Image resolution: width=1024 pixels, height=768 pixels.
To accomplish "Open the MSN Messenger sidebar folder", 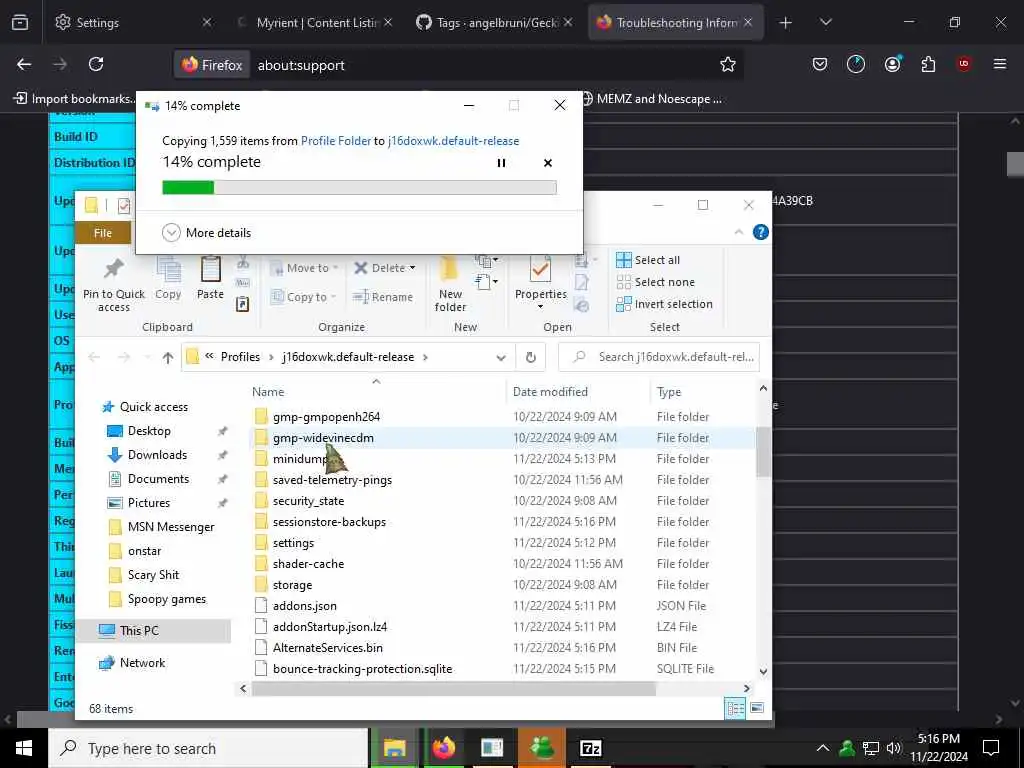I will [x=170, y=527].
